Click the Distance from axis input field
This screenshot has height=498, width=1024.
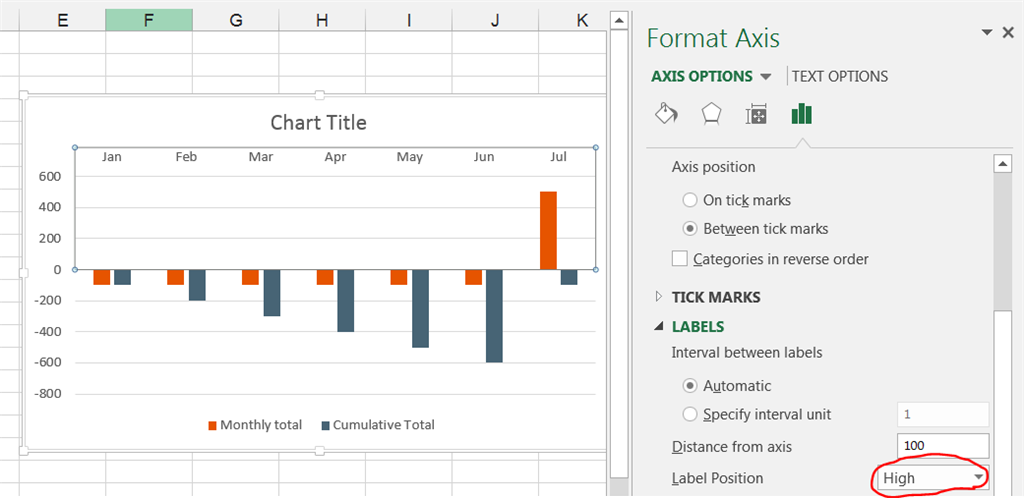[943, 446]
